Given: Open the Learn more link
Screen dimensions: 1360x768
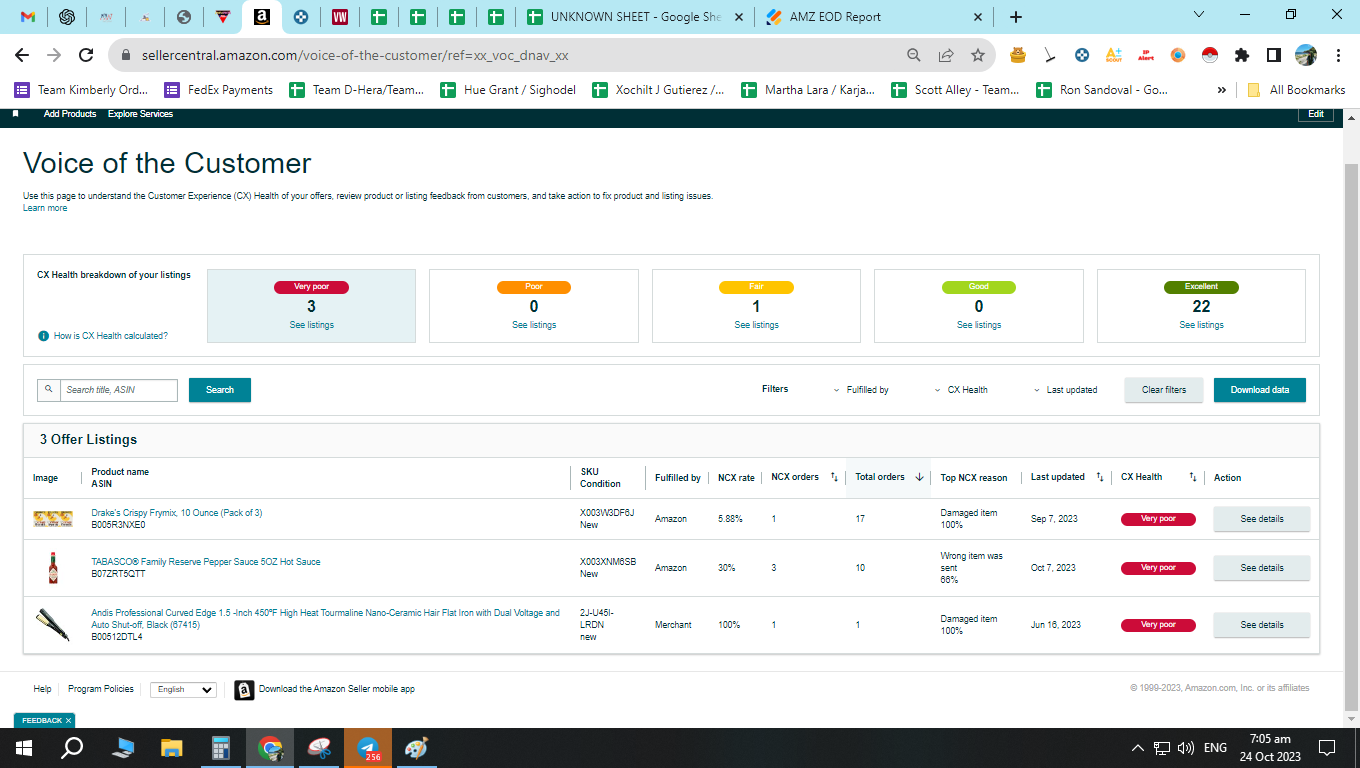Looking at the screenshot, I should click(45, 208).
